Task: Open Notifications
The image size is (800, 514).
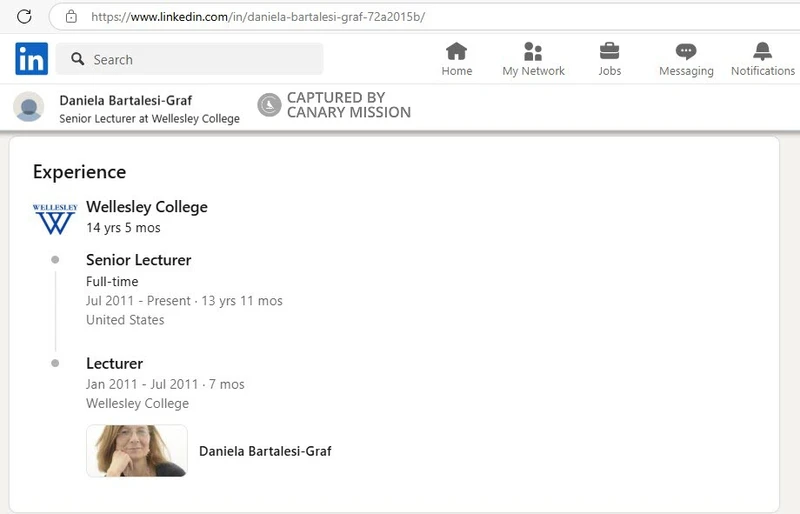Action: pyautogui.click(x=763, y=59)
